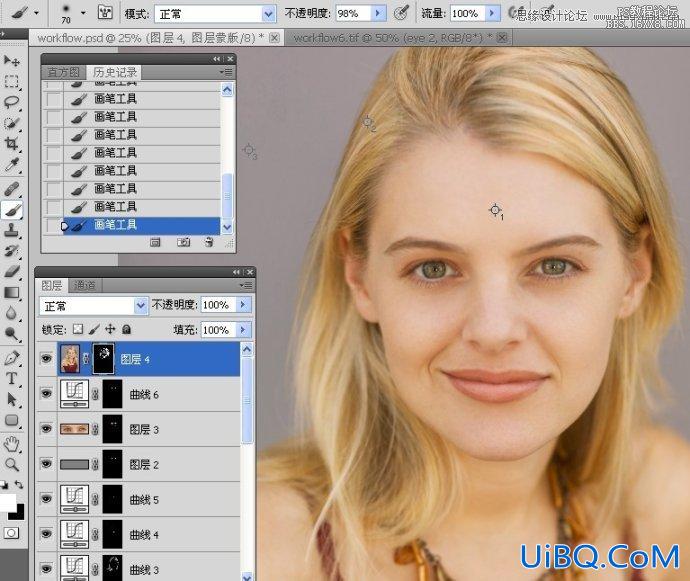The image size is (690, 581).
Task: Switch to the 直方图 tab
Action: [x=64, y=72]
